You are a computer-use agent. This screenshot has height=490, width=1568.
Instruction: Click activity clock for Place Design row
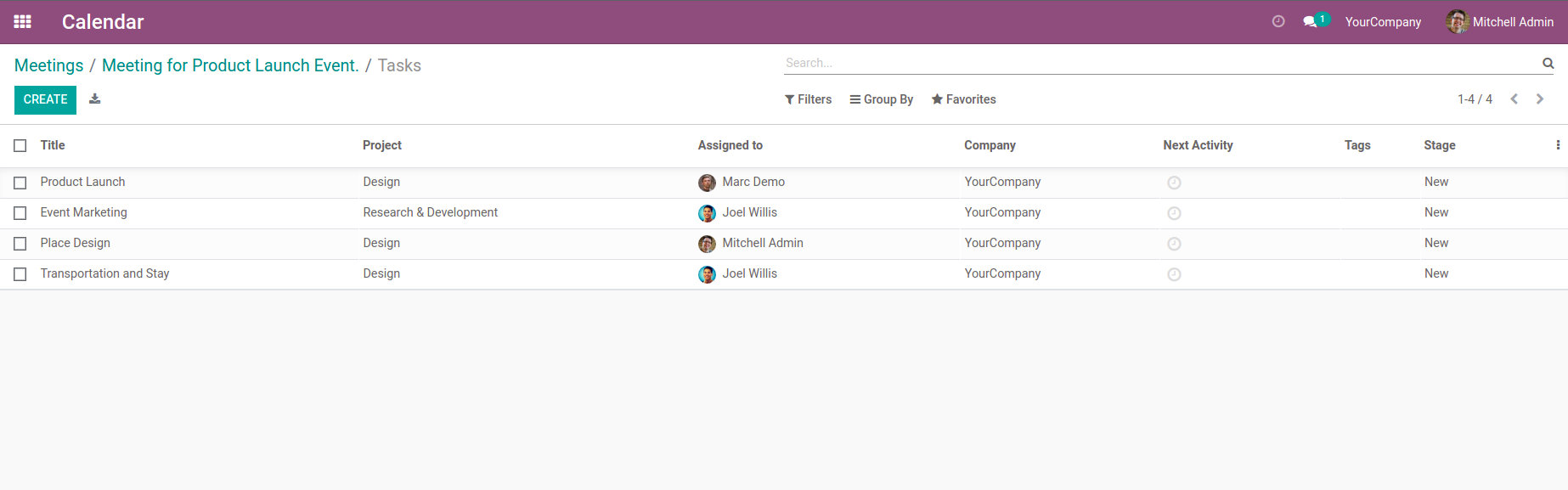1174,244
